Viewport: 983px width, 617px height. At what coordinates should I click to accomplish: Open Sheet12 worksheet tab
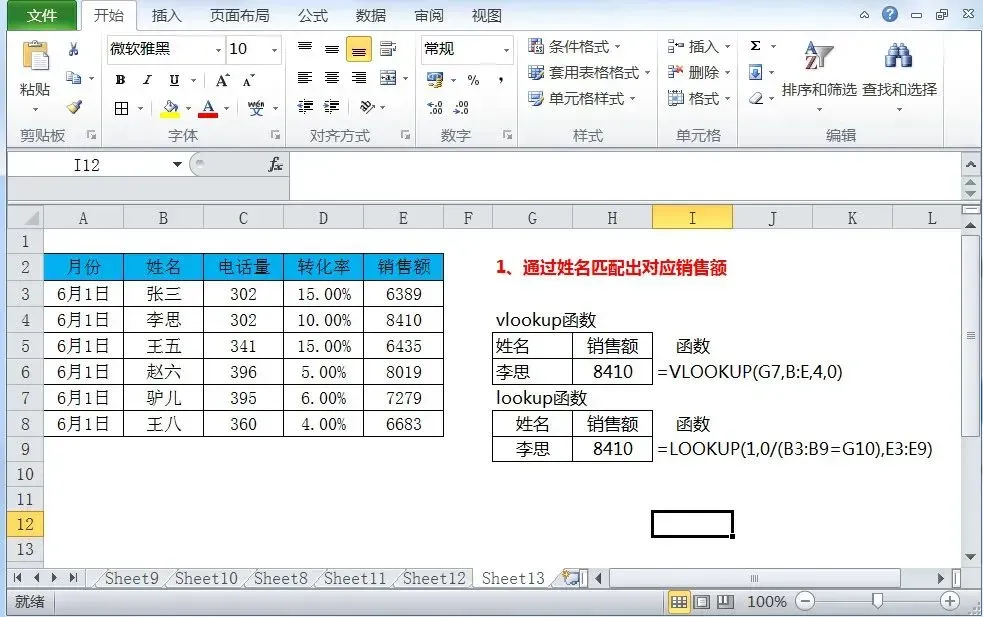tap(434, 578)
